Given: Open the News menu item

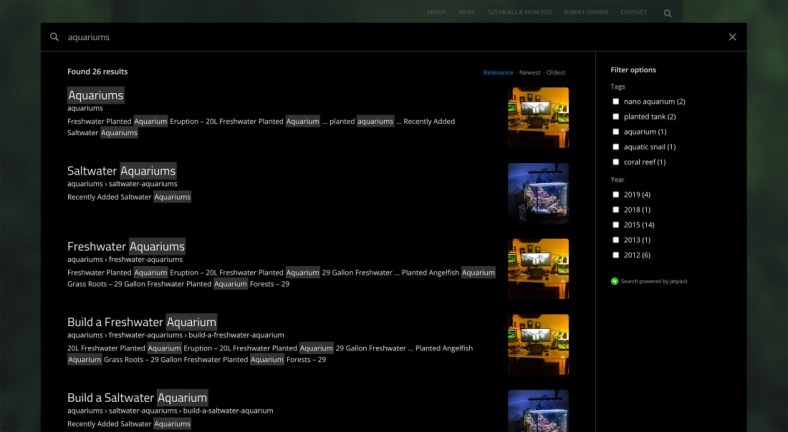Looking at the screenshot, I should click(466, 12).
